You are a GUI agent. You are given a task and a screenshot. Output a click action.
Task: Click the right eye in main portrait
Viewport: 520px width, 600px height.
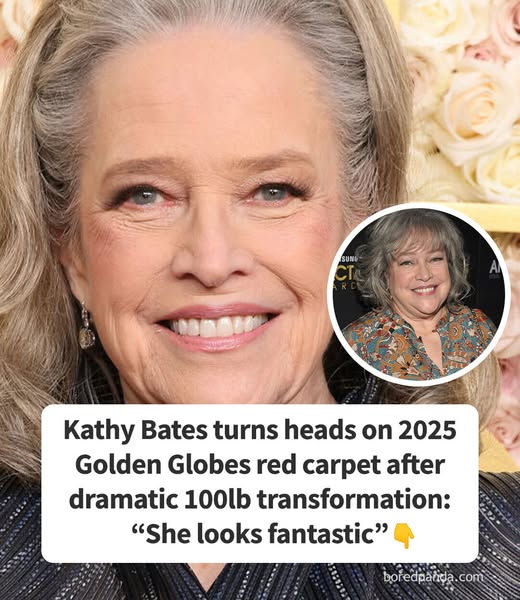pyautogui.click(x=272, y=191)
